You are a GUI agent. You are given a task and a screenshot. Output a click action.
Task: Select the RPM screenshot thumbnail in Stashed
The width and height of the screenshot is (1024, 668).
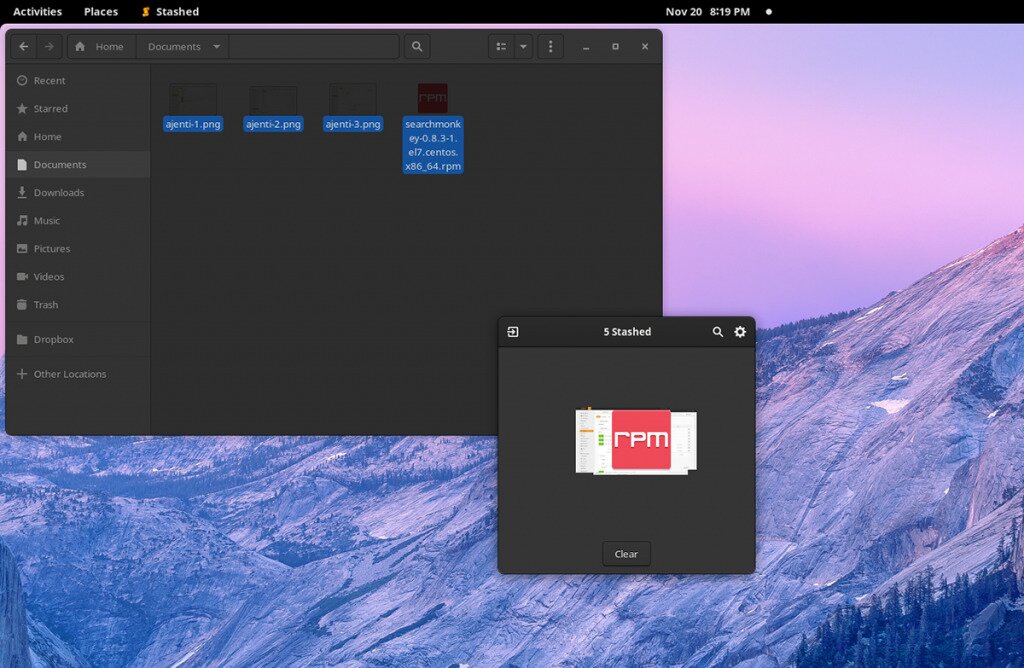(634, 441)
